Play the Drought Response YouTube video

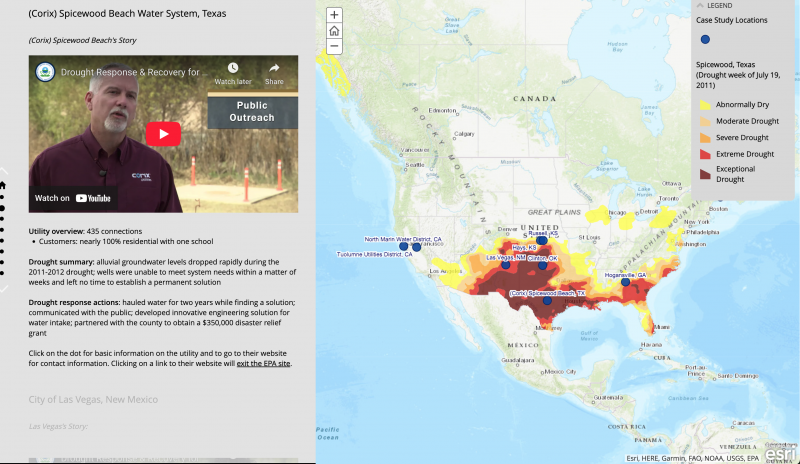point(163,133)
